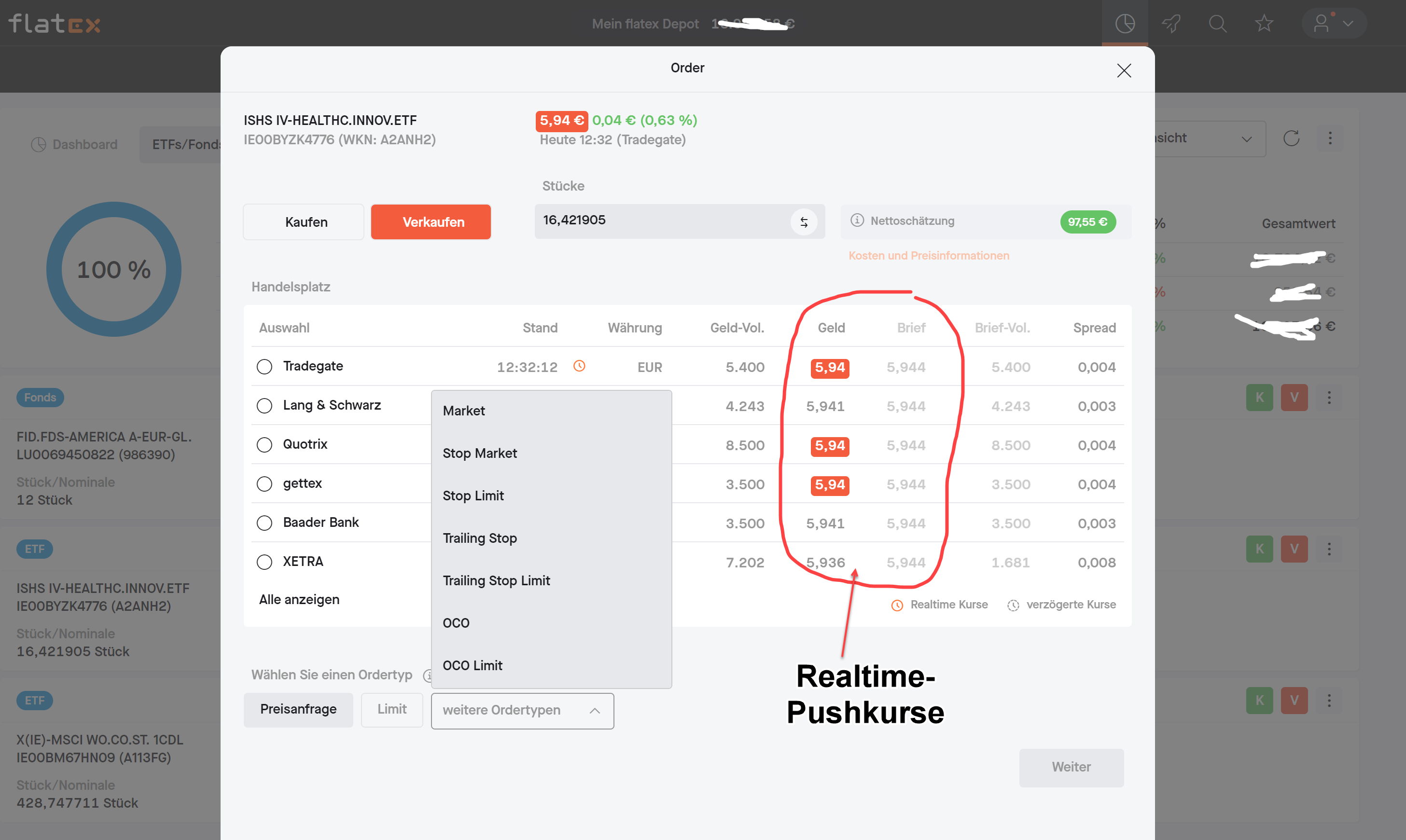
Task: Click the flatex logo
Action: click(x=55, y=23)
